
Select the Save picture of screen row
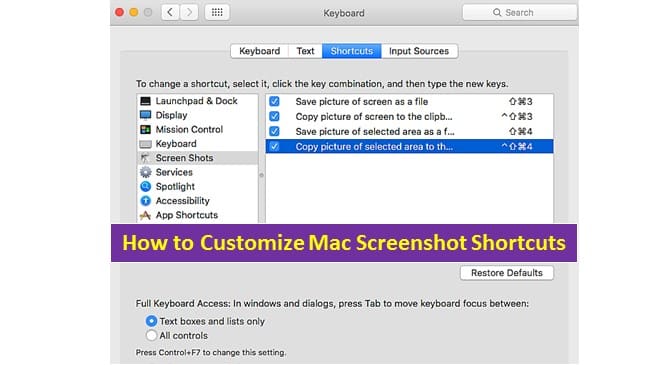pos(409,101)
